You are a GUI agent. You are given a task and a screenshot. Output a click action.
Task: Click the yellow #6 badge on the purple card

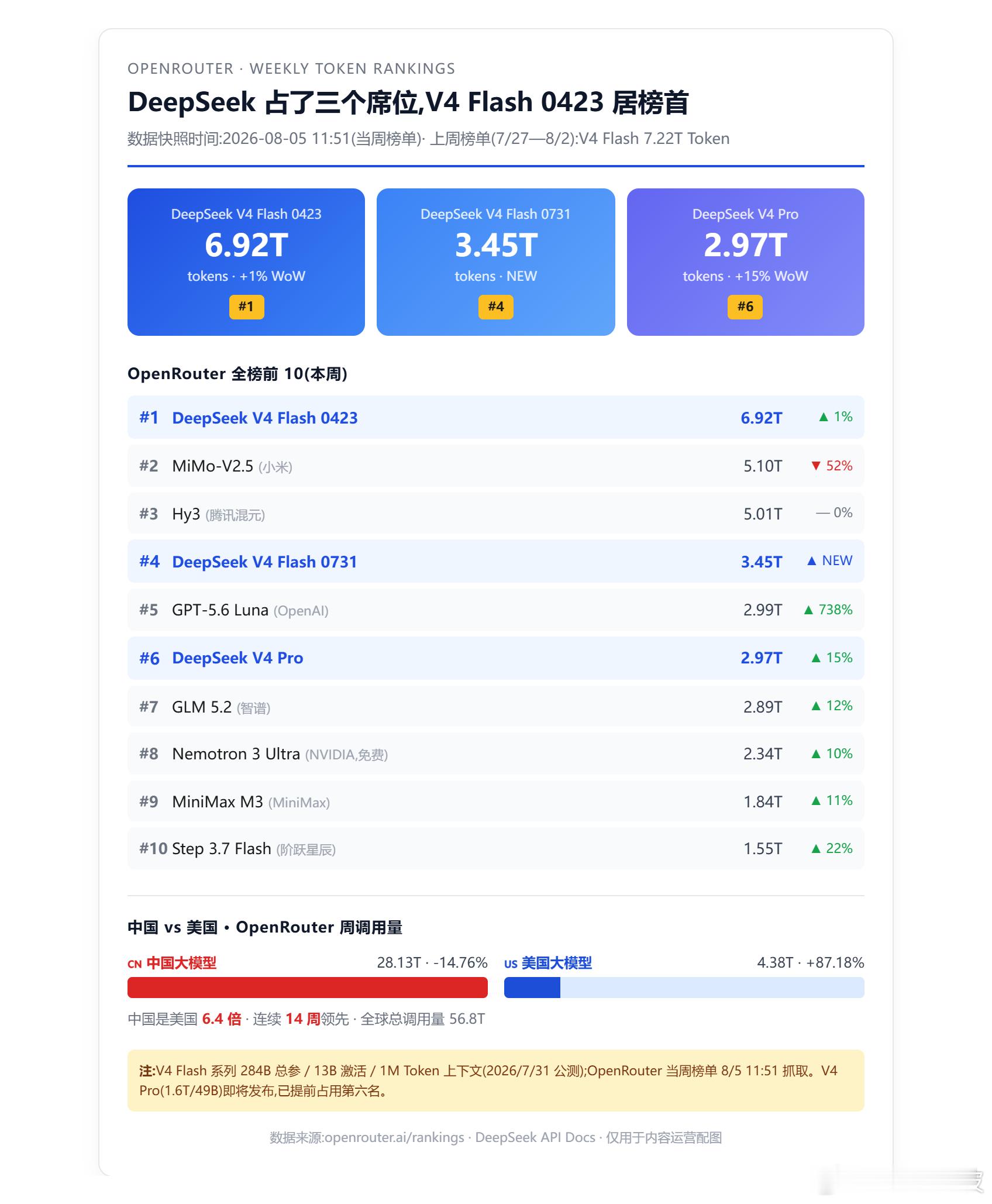click(745, 307)
